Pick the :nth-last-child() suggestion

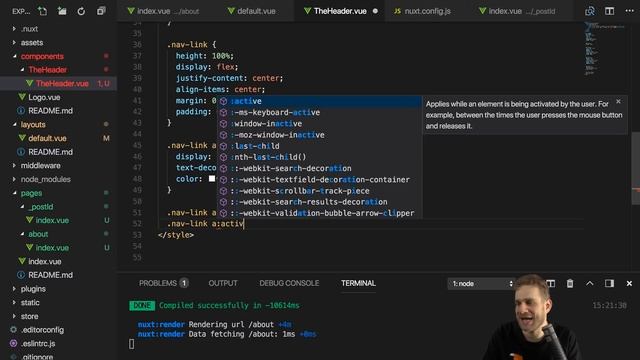tap(319, 157)
